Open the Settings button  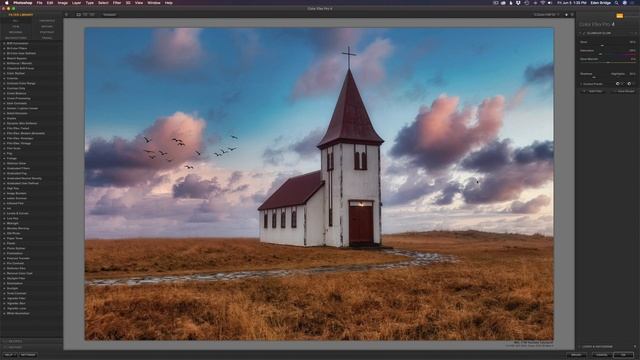point(28,355)
